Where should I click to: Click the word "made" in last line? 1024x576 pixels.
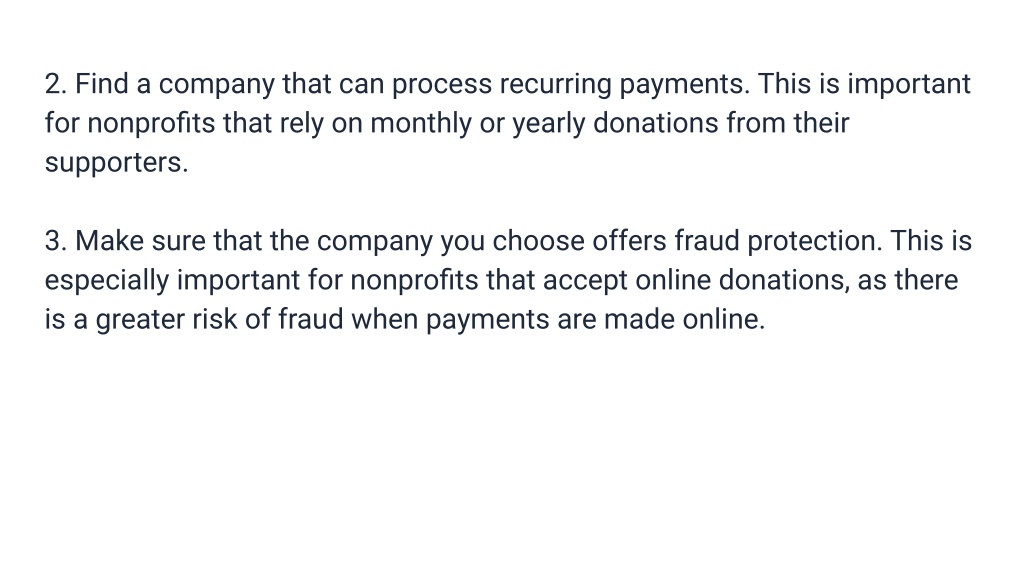coord(639,319)
